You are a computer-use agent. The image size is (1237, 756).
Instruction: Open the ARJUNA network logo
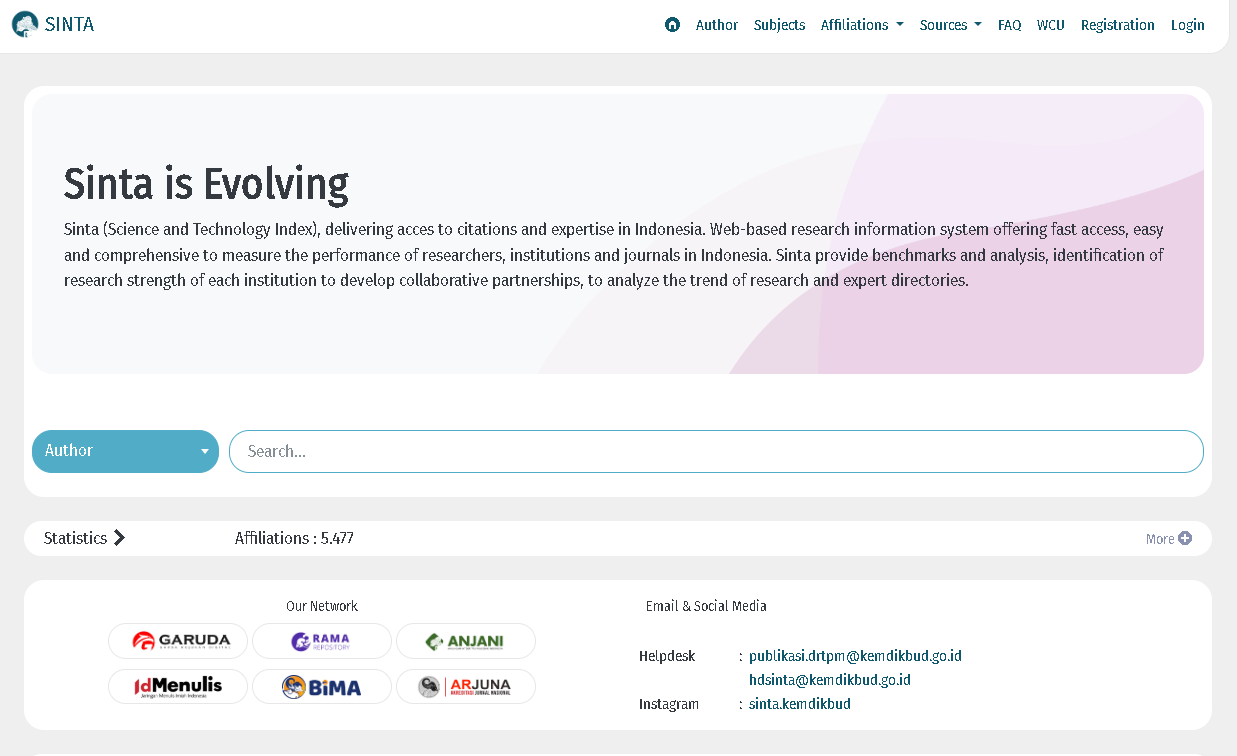tap(466, 687)
